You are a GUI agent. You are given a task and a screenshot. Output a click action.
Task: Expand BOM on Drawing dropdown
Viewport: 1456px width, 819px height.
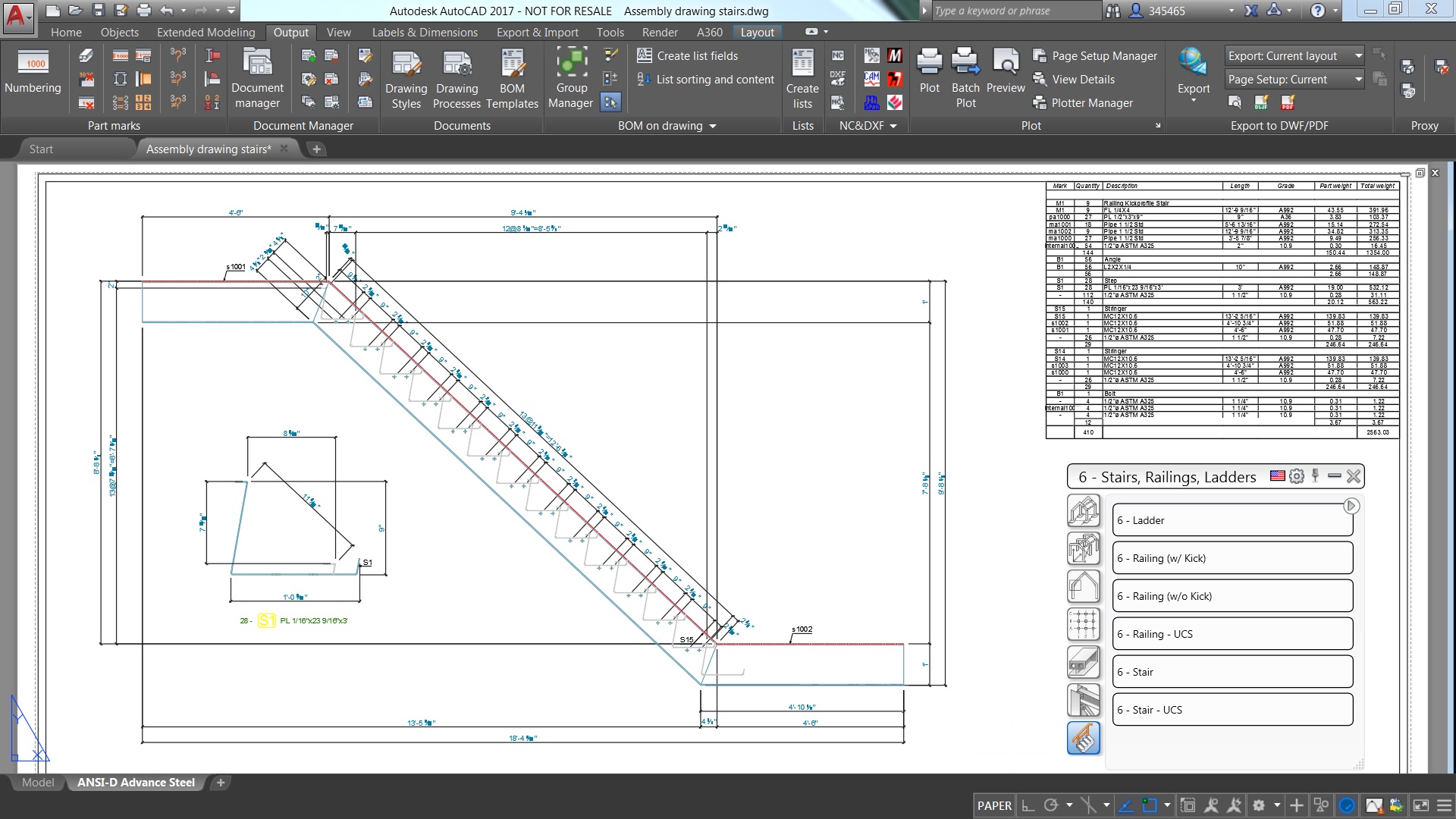[x=714, y=125]
